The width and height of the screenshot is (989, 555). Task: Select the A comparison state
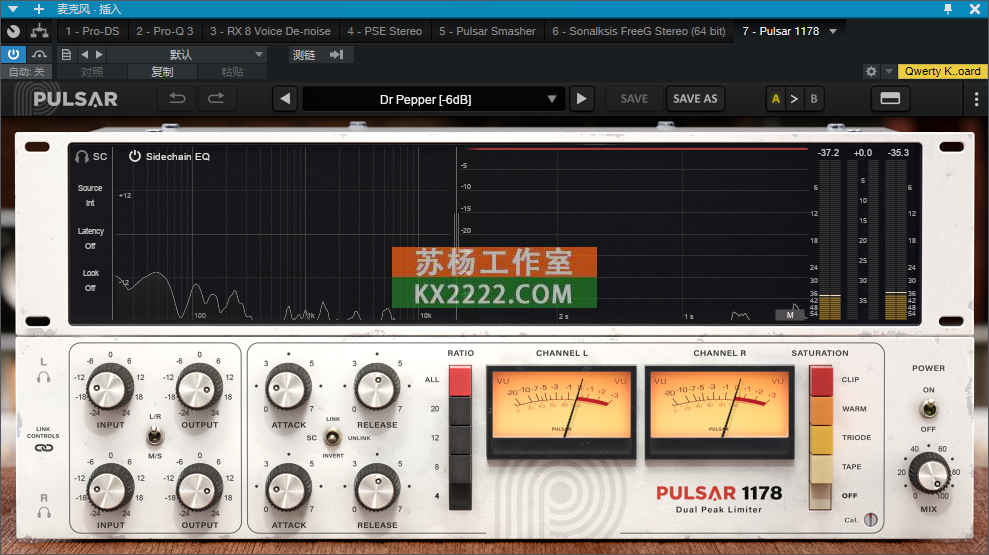point(776,99)
